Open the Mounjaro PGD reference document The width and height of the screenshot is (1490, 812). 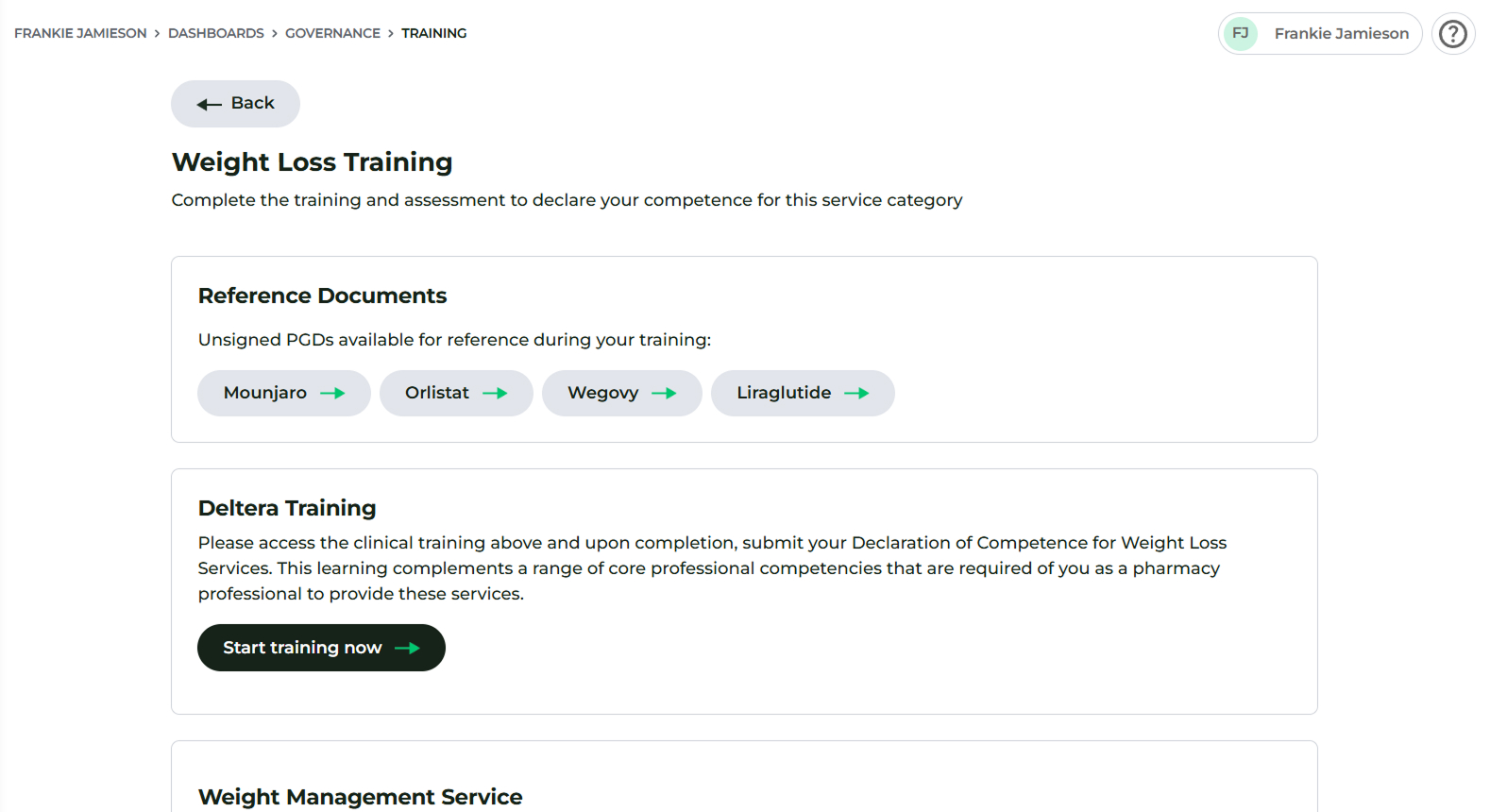(x=265, y=393)
